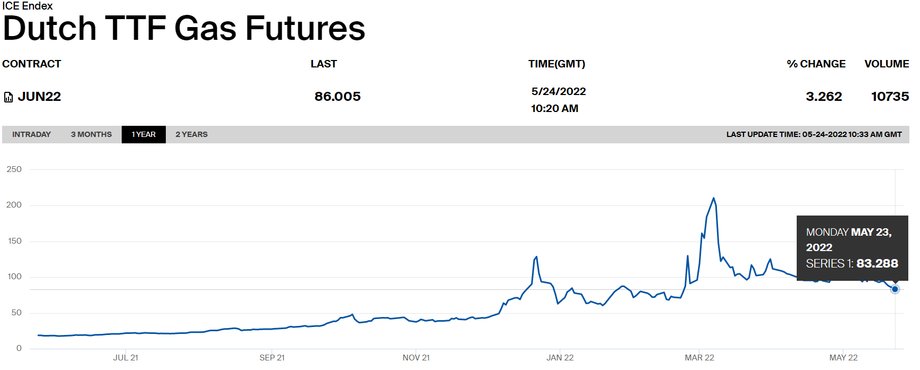The image size is (920, 370).
Task: Click the VOLUME column header
Action: pos(887,64)
